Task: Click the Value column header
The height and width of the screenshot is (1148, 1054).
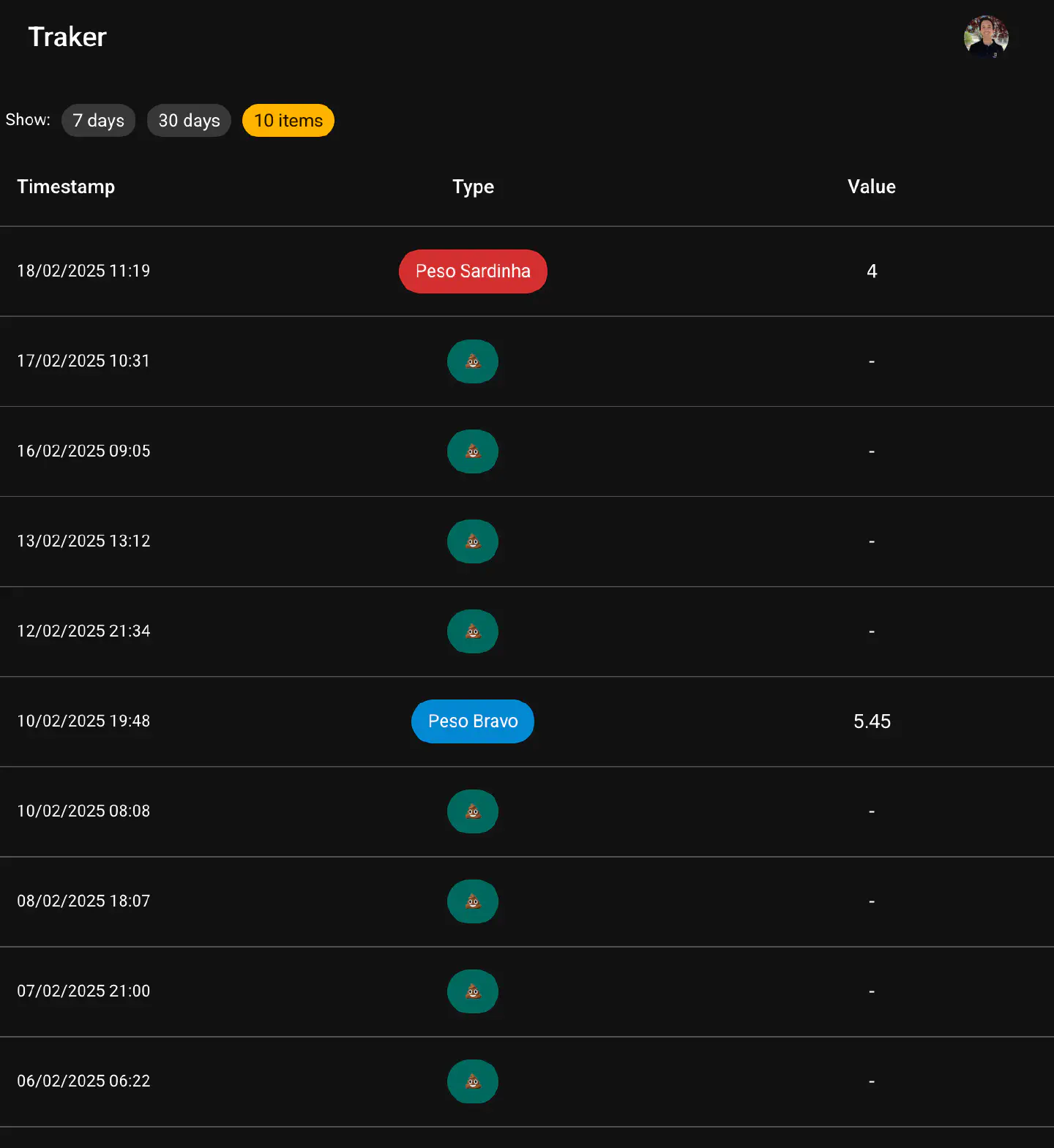Action: pos(872,187)
